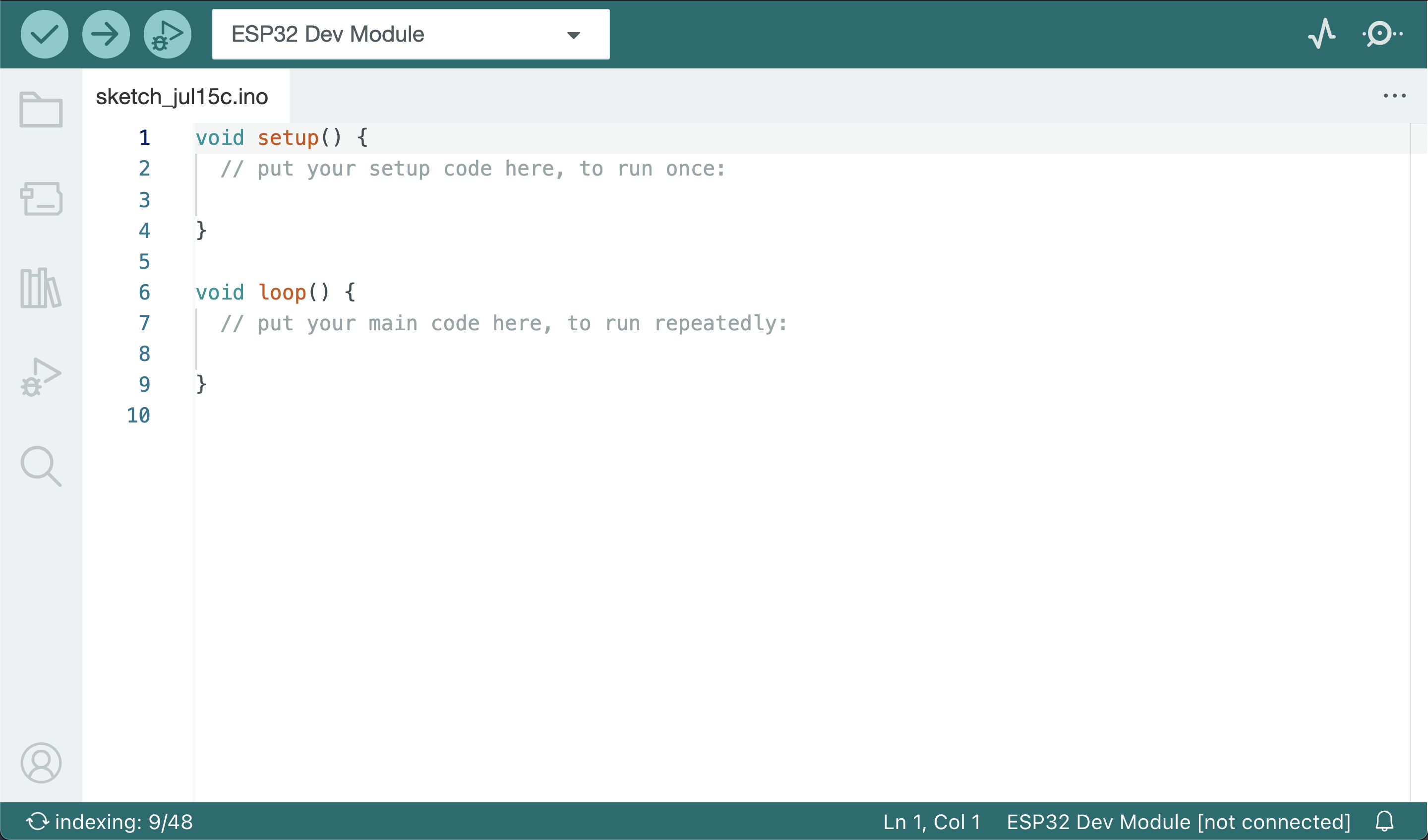Click the void keyword on line 1
The width and height of the screenshot is (1428, 840).
[220, 138]
